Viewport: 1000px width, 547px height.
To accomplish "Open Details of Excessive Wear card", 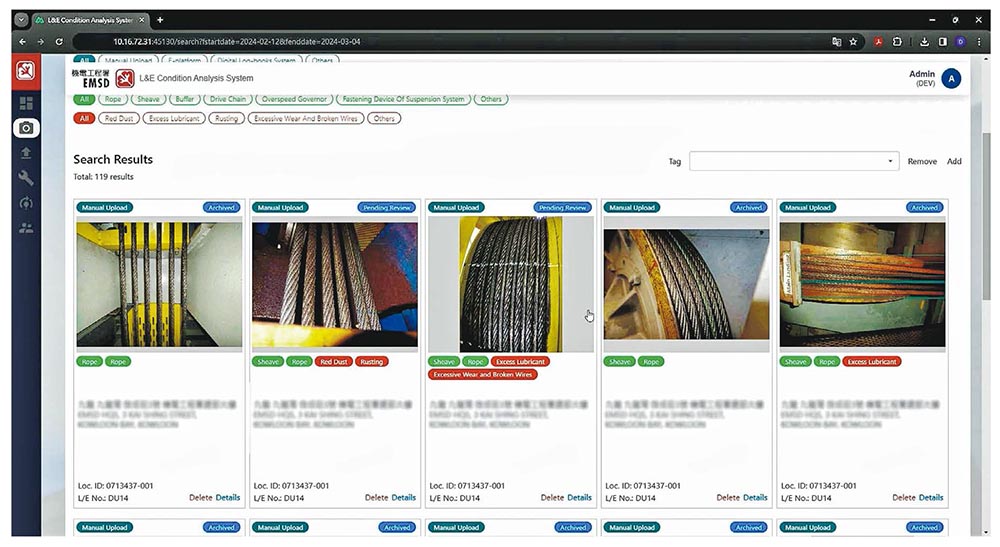I will pos(579,497).
